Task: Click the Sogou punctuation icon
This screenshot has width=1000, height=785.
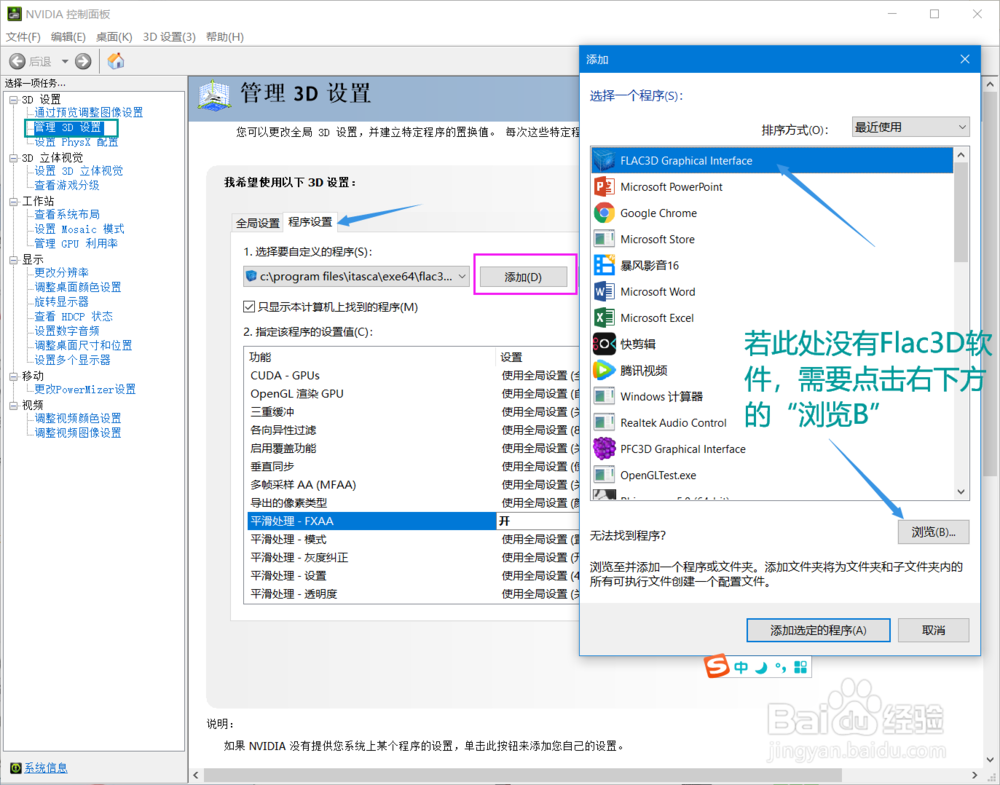Action: [x=781, y=668]
